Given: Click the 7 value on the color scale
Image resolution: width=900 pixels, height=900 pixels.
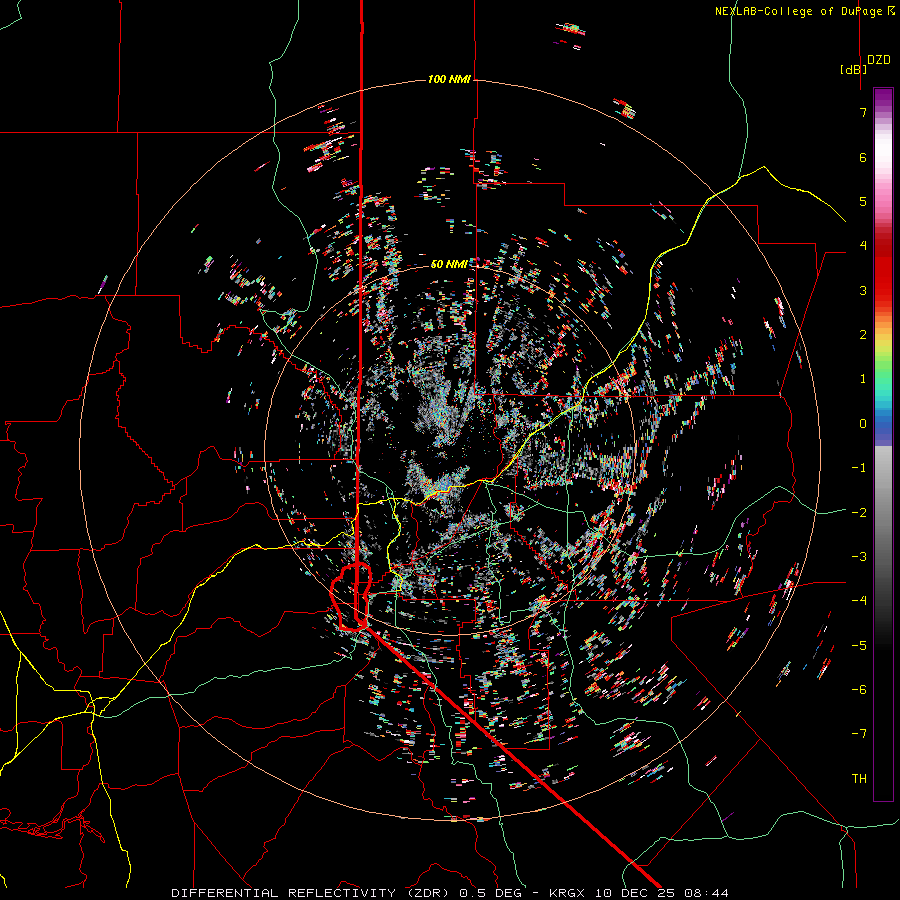Looking at the screenshot, I should (863, 112).
